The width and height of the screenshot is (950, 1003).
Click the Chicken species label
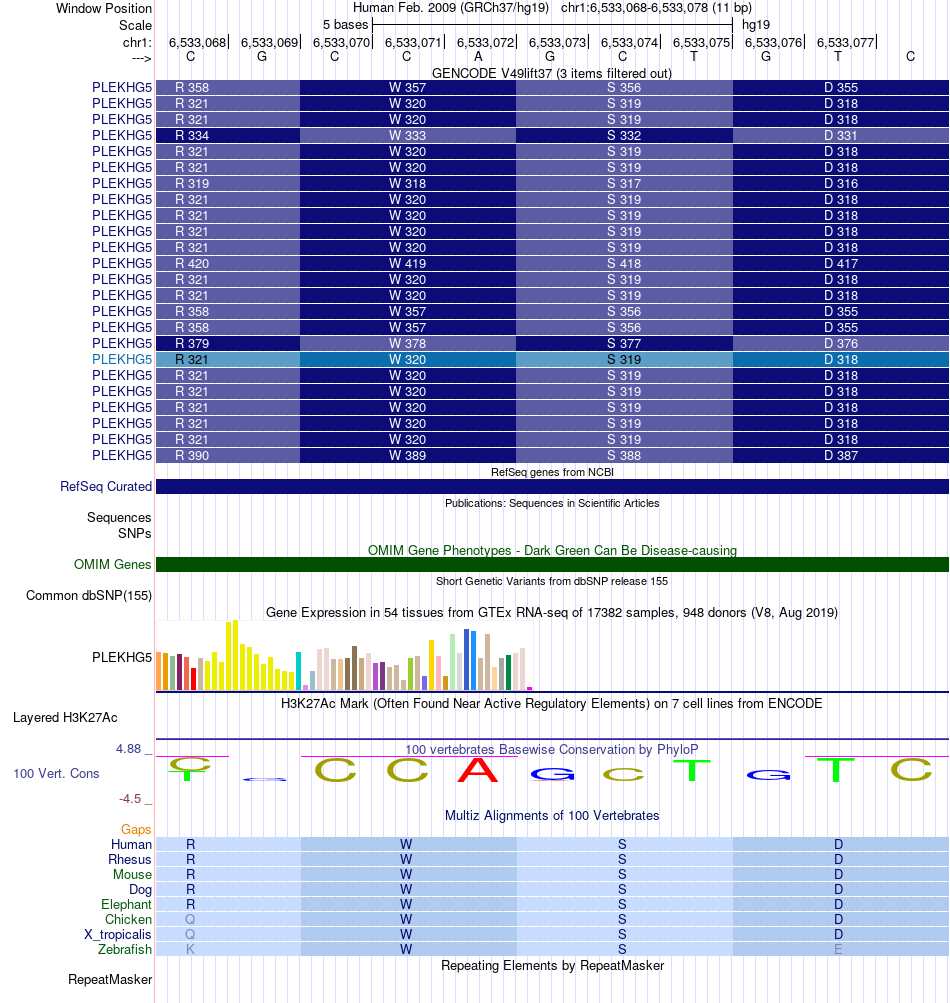129,919
